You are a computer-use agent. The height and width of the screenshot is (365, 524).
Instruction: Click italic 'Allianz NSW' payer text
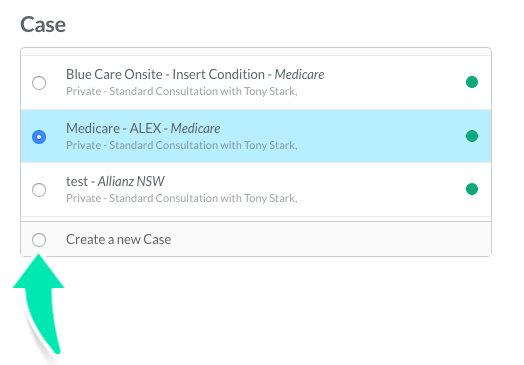[x=131, y=181]
